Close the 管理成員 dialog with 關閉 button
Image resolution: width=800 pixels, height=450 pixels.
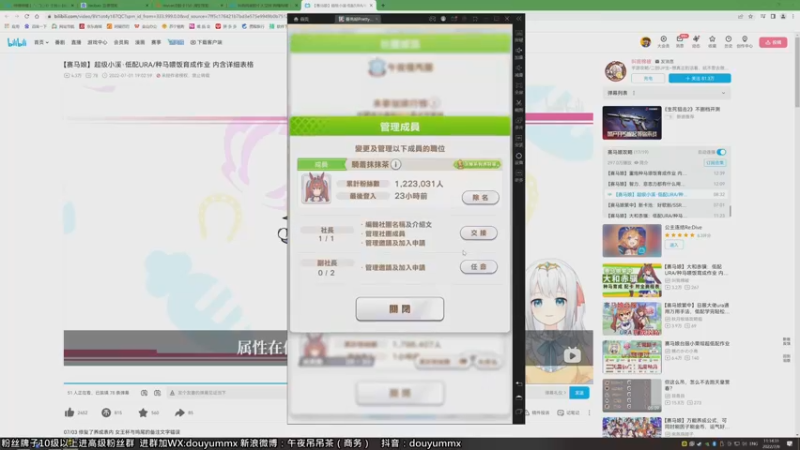click(399, 309)
